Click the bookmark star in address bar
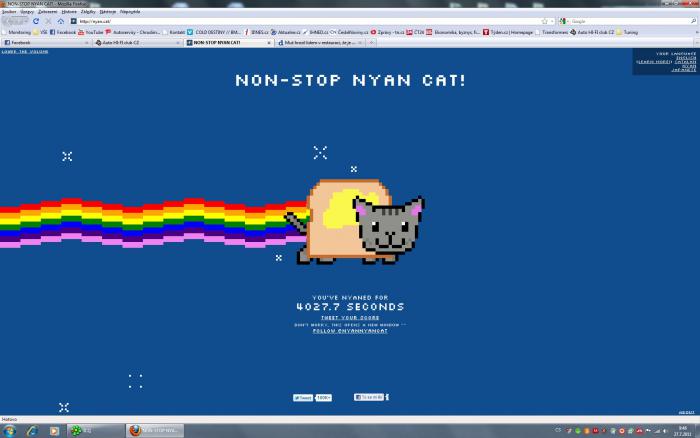The width and height of the screenshot is (700, 438). tap(543, 20)
